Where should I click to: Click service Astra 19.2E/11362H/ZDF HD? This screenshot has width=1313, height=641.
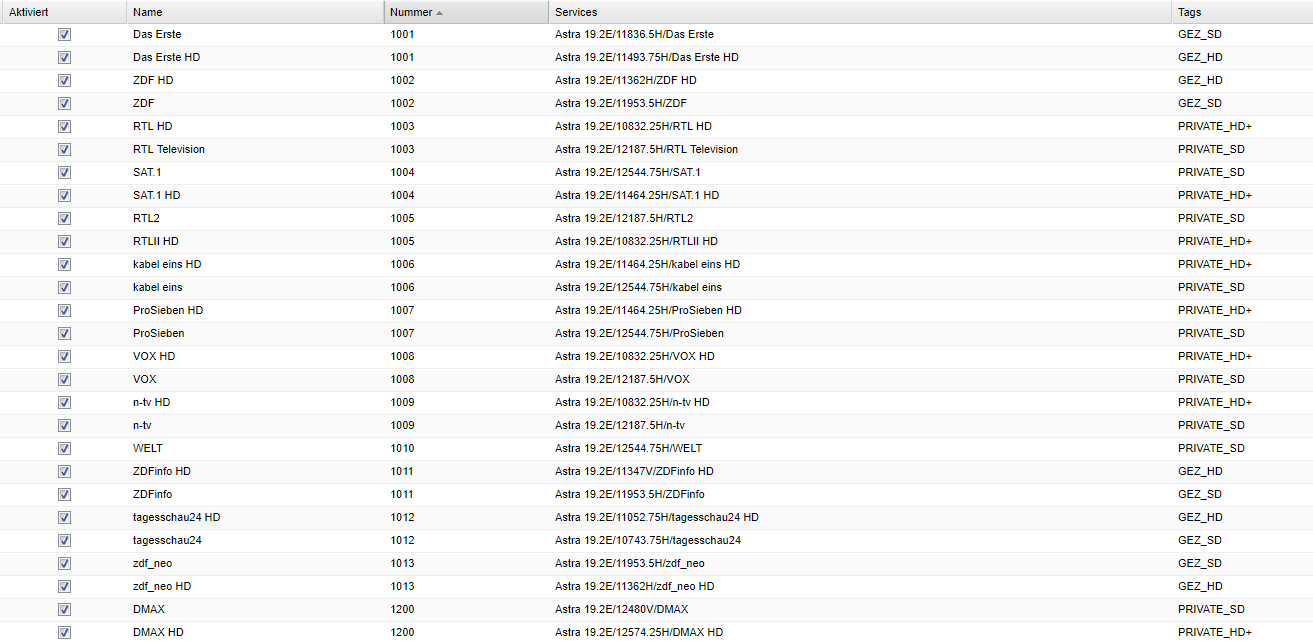(x=626, y=80)
